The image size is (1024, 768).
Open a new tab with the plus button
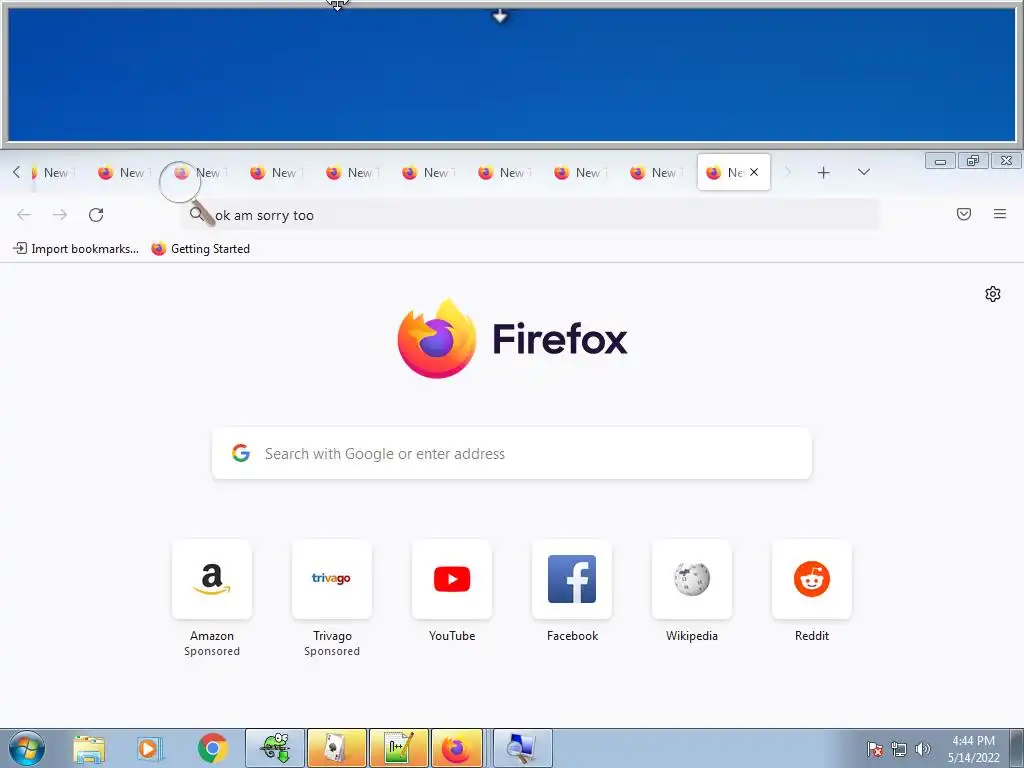click(824, 172)
